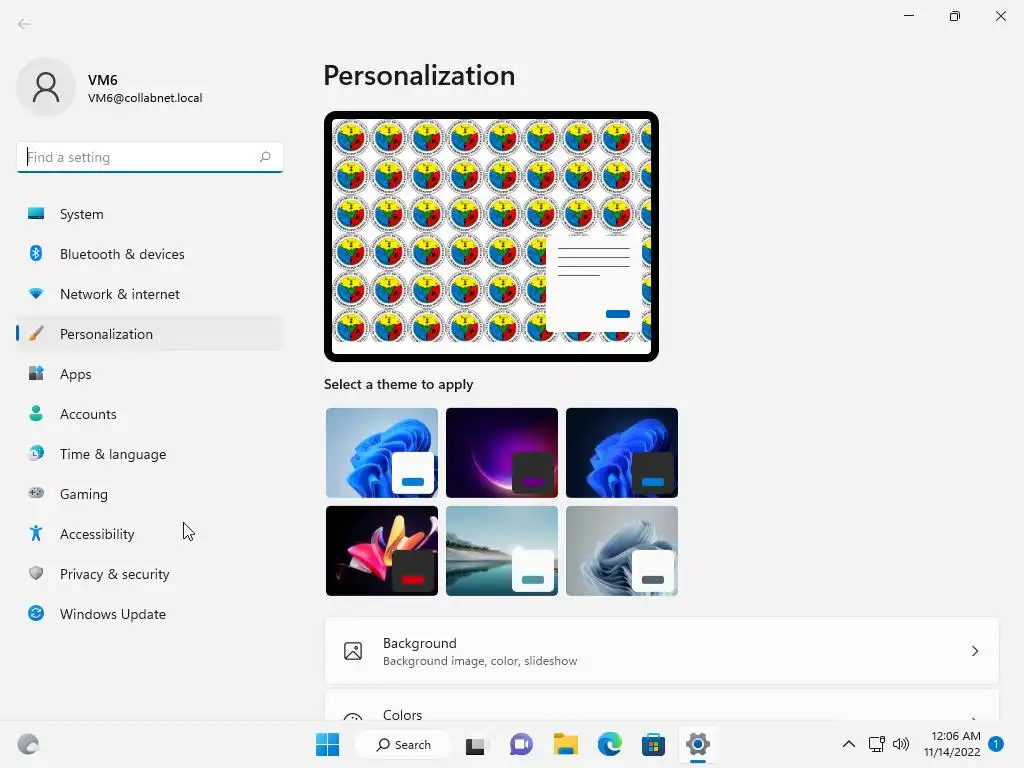Expand the Background settings chevron

[974, 651]
